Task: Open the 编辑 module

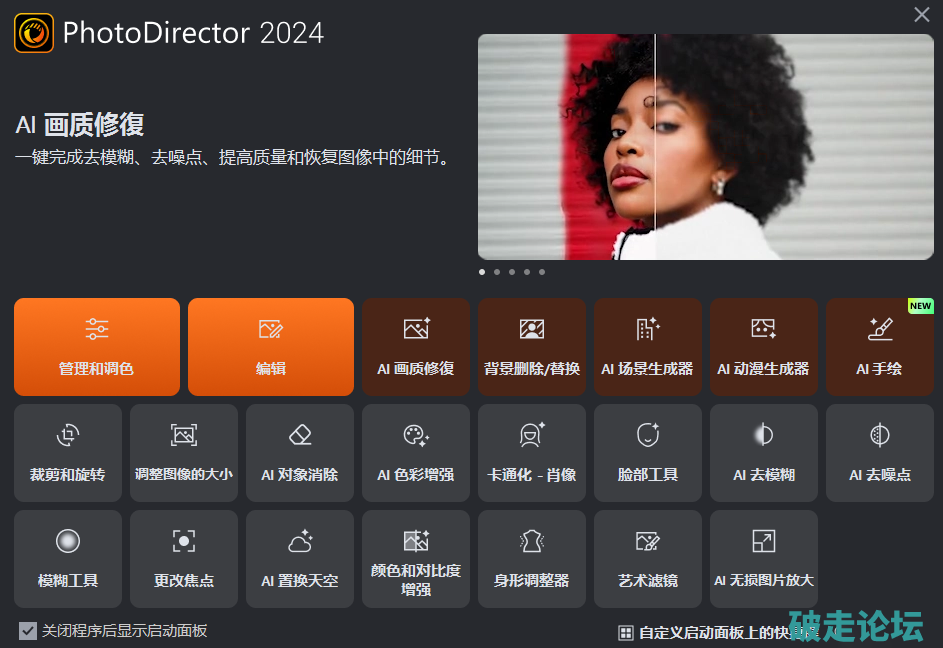Action: [271, 346]
